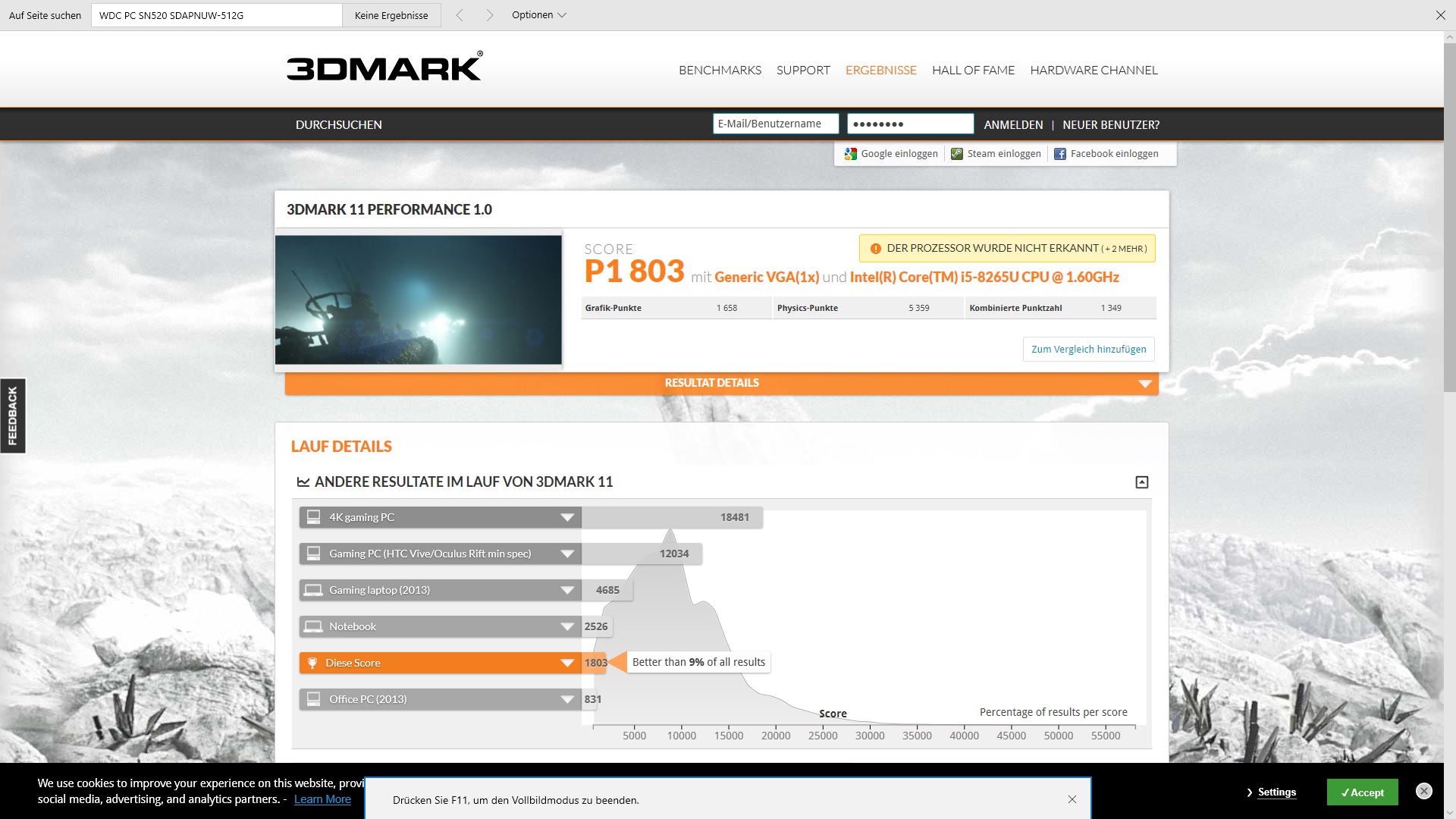Click the benchmark scene thumbnail
The width and height of the screenshot is (1456, 819).
pyautogui.click(x=419, y=300)
